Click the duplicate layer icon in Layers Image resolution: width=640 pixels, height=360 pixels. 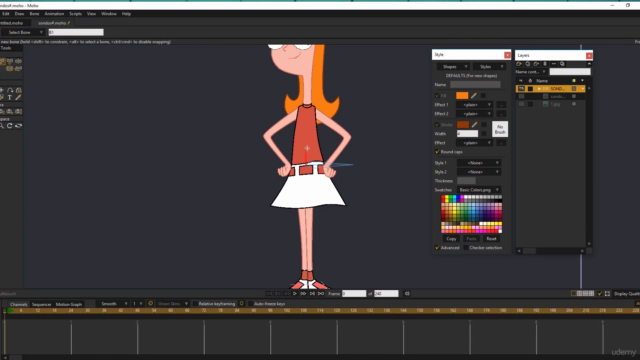(x=528, y=64)
